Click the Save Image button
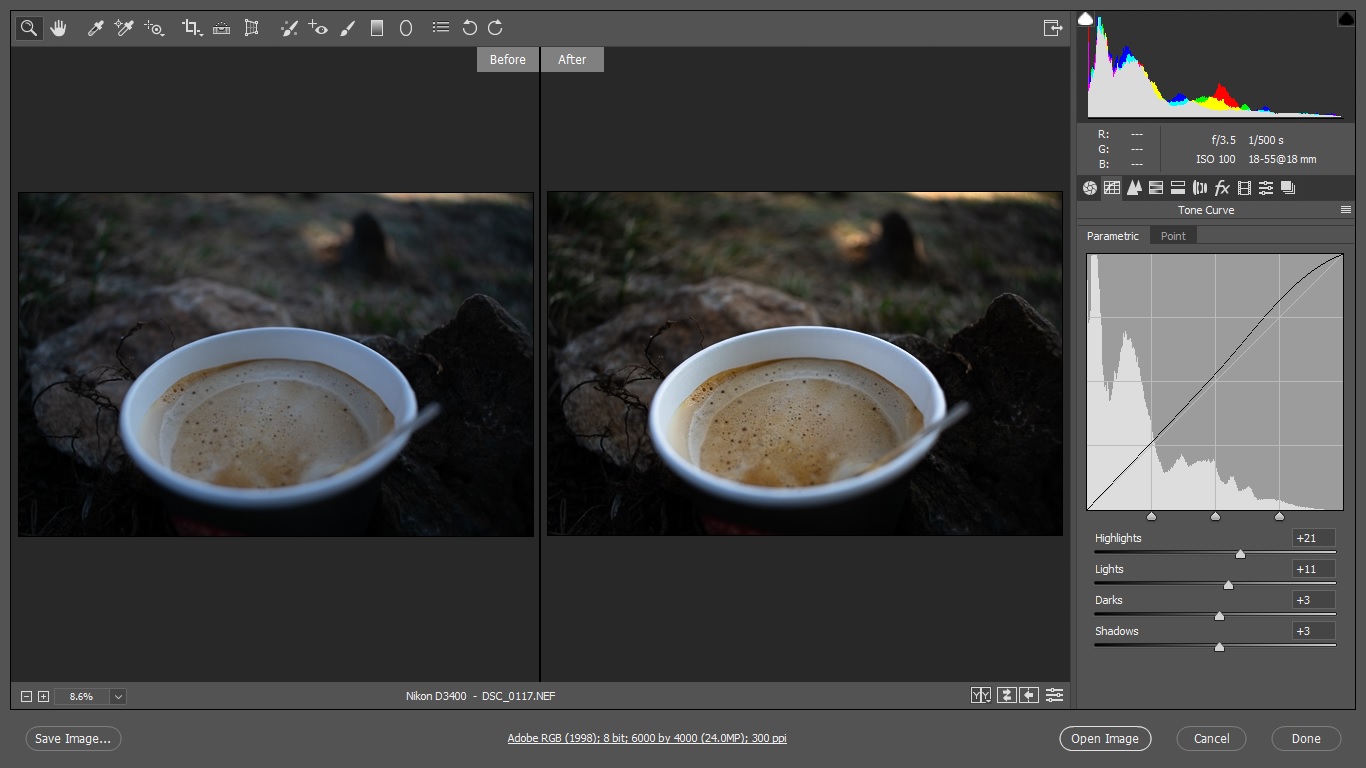 point(74,739)
